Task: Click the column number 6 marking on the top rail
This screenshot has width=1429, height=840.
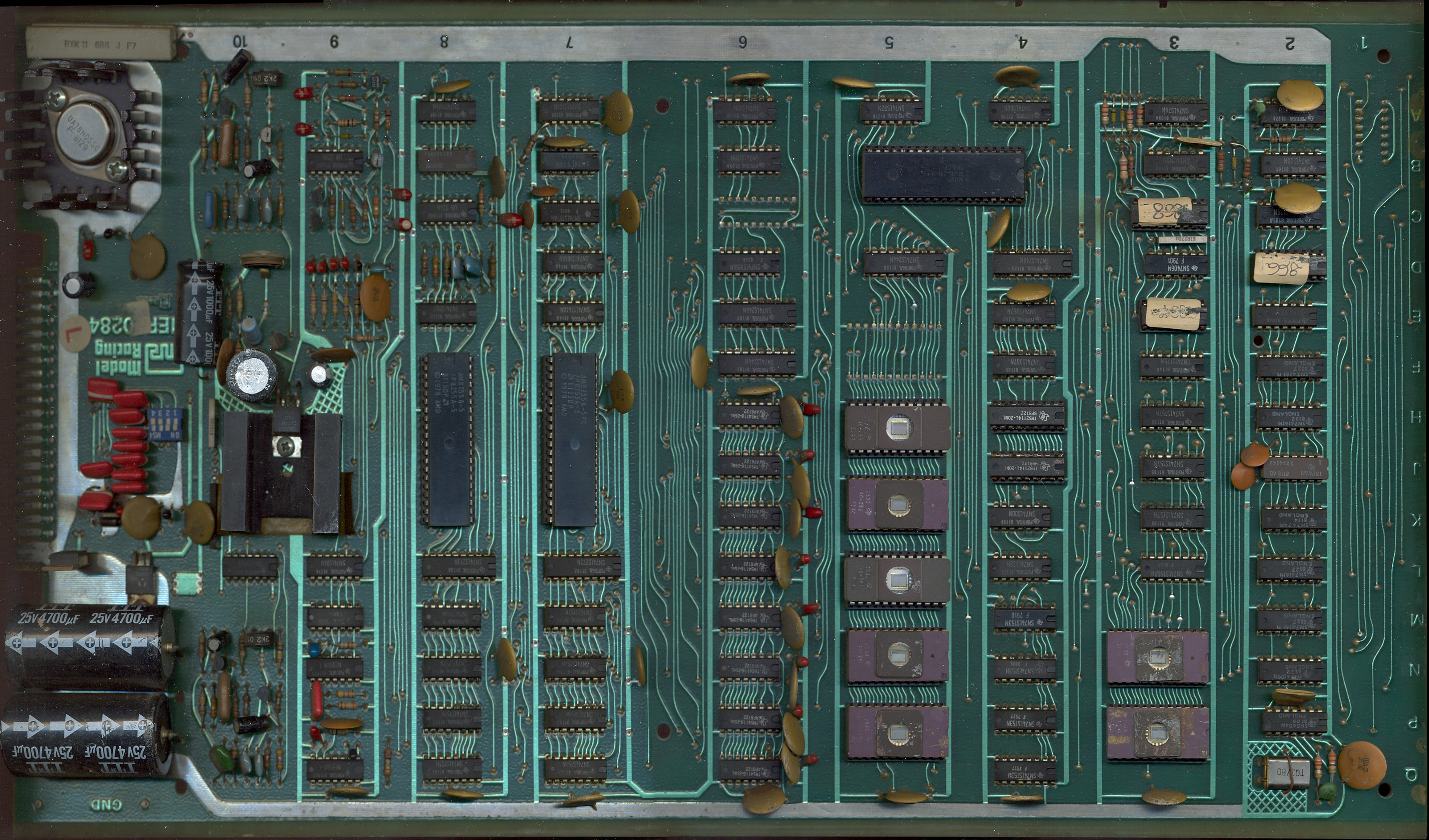Action: tap(742, 42)
